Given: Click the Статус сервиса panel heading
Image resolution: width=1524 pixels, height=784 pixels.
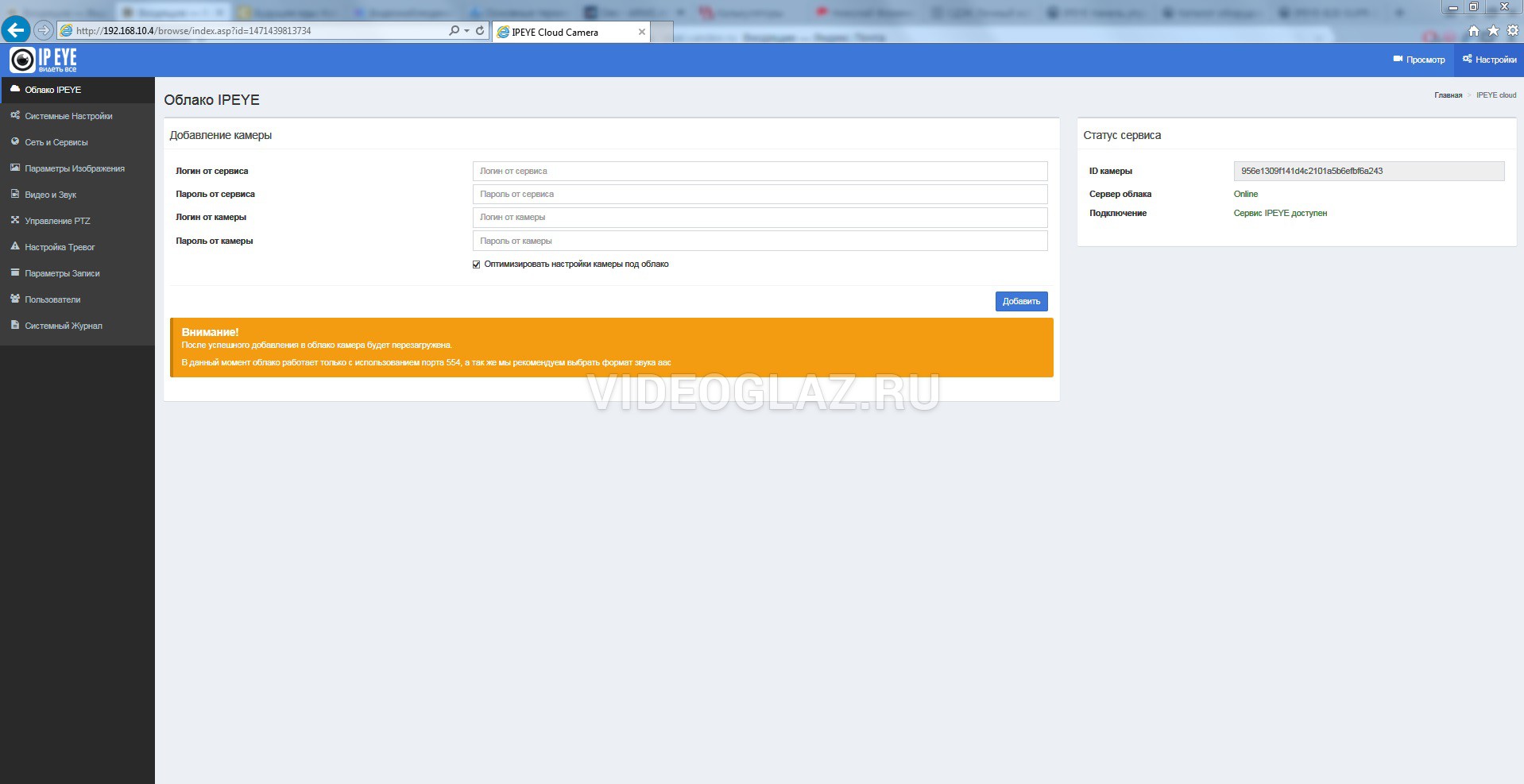Looking at the screenshot, I should (1122, 135).
